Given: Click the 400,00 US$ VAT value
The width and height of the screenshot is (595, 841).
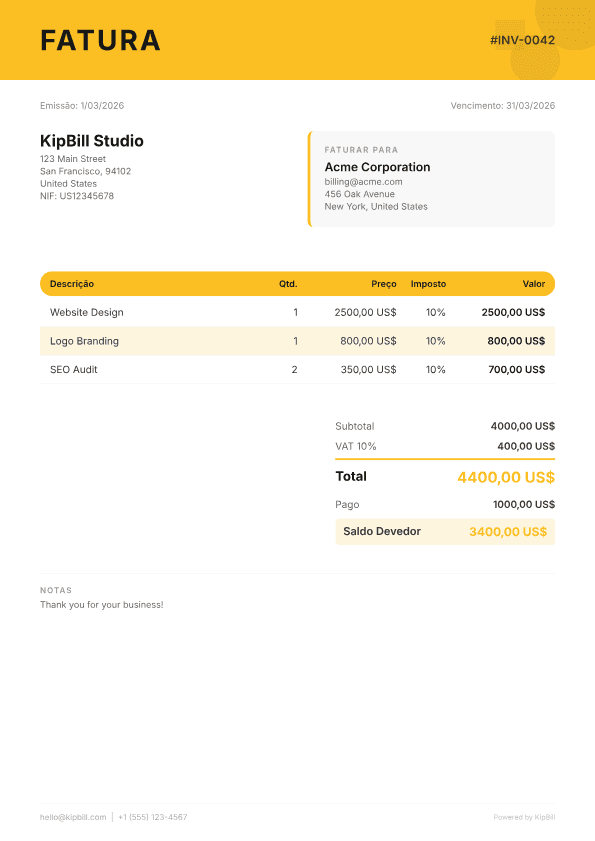Looking at the screenshot, I should (526, 446).
